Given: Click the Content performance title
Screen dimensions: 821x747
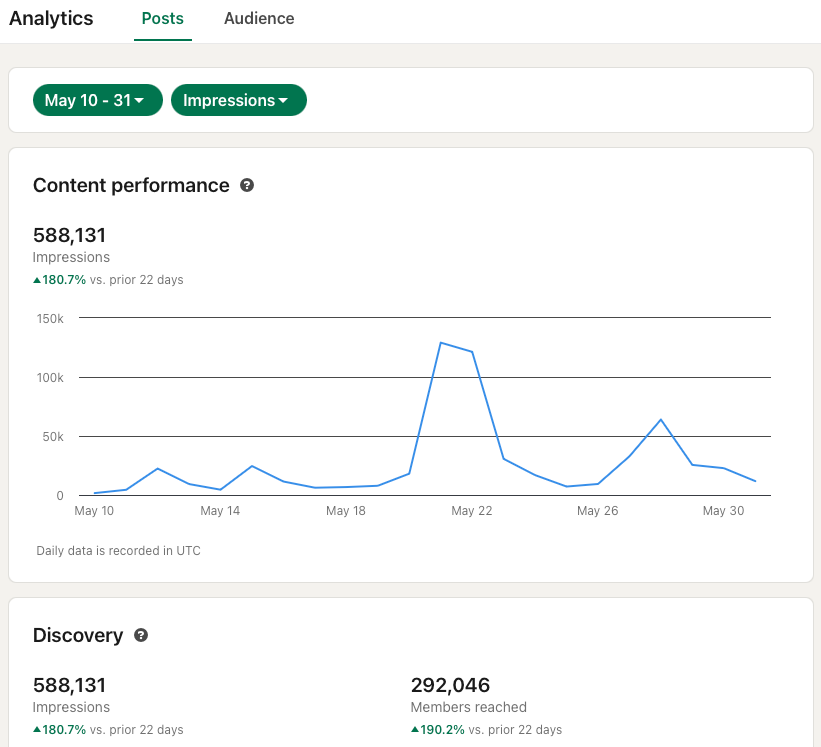Looking at the screenshot, I should pos(131,185).
